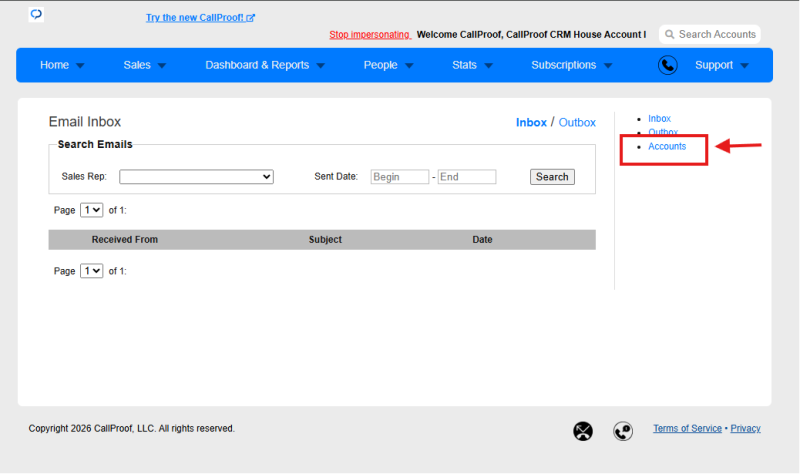Switch to Outbox tab in header

[x=577, y=122]
